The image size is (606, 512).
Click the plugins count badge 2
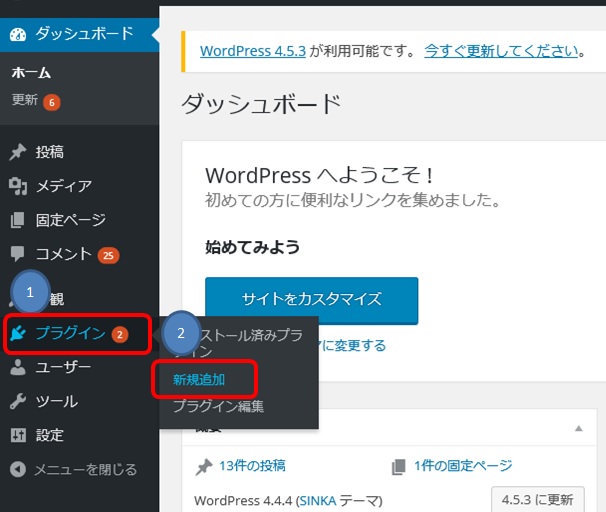[x=120, y=335]
